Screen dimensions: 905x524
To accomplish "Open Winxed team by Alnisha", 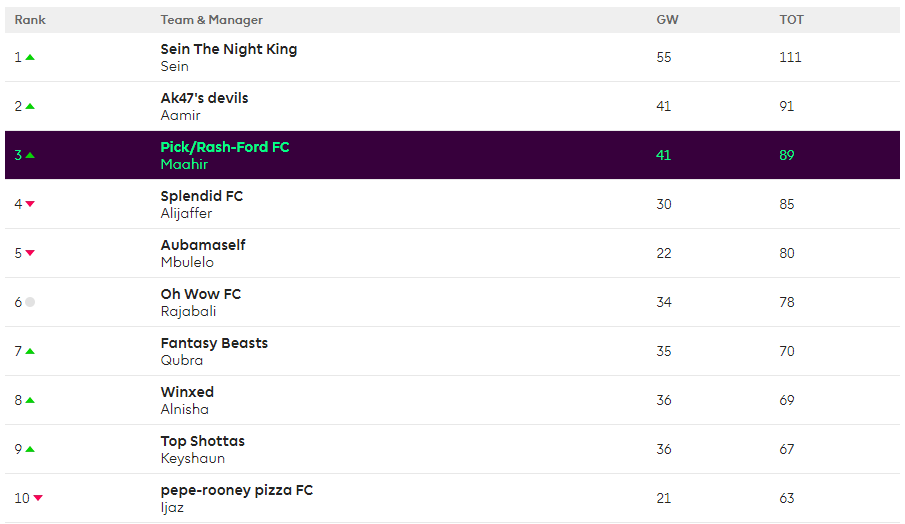I will point(187,392).
